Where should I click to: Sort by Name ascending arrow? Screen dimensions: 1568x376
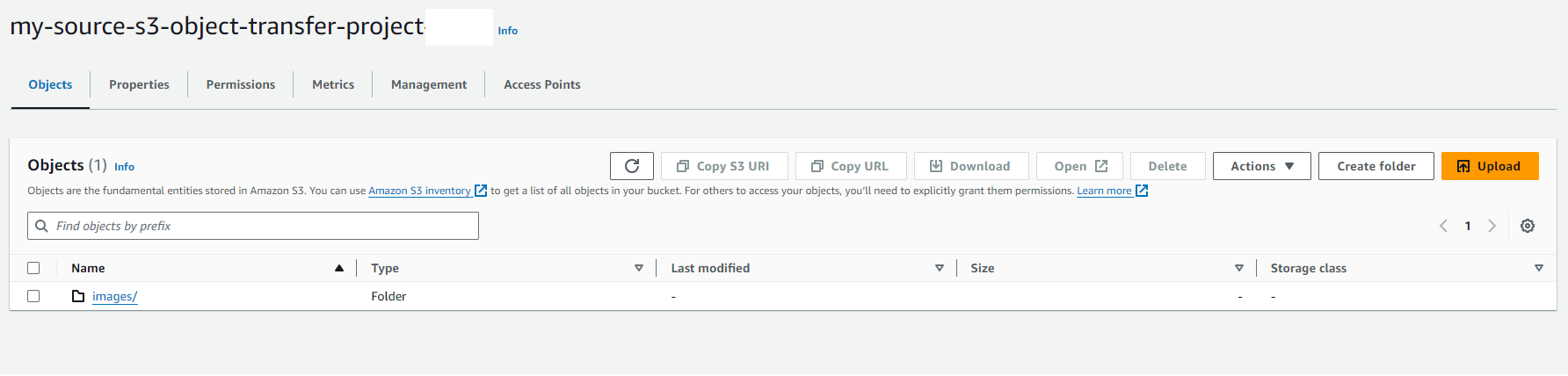coord(339,268)
